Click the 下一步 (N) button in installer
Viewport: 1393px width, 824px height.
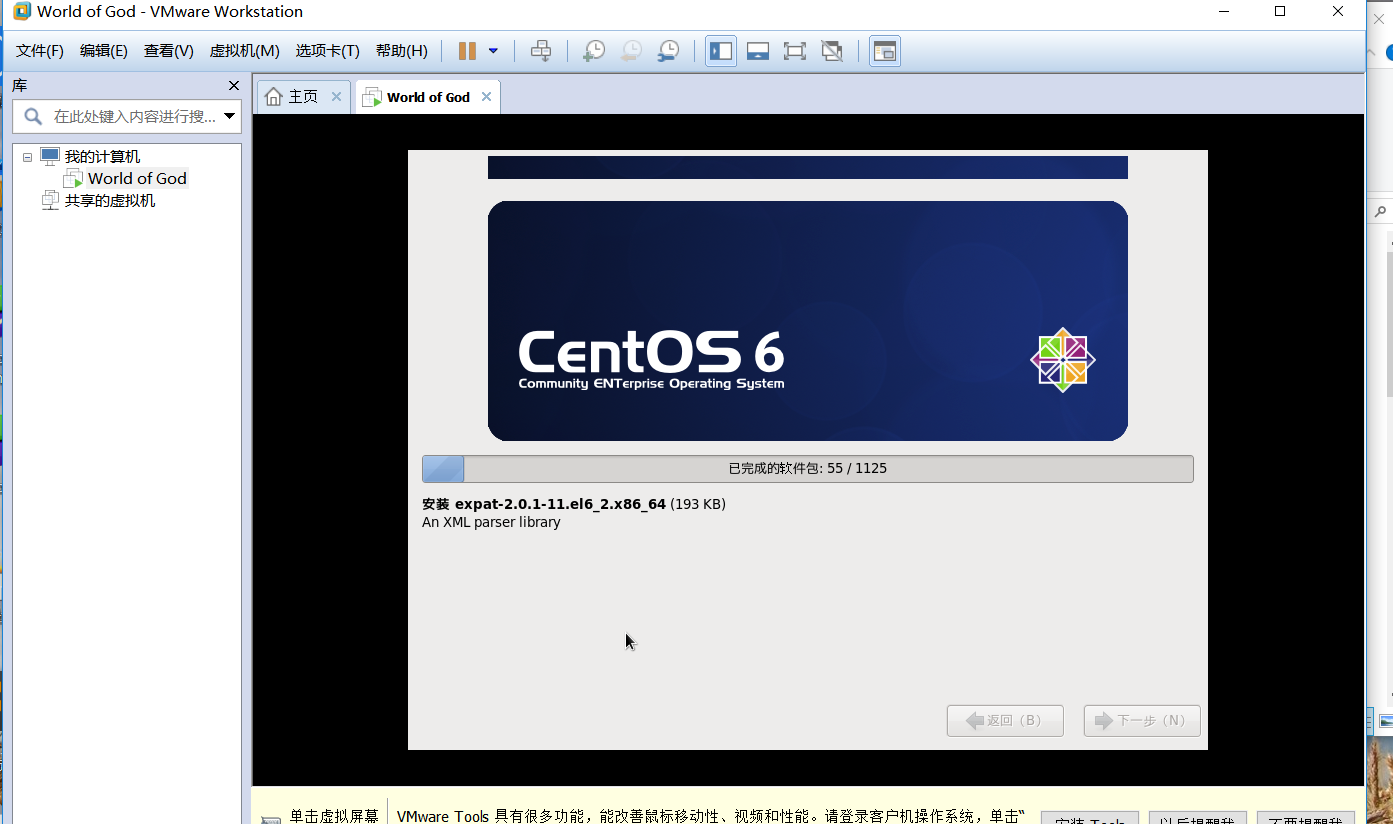1142,721
